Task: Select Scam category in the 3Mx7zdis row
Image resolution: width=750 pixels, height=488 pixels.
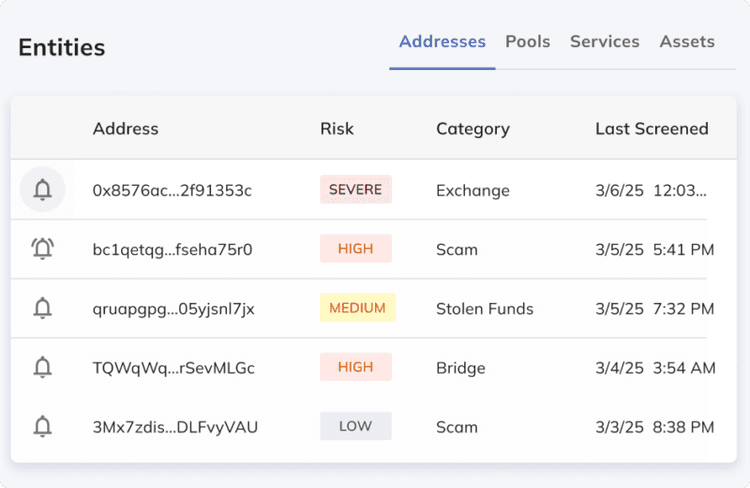Action: (x=457, y=427)
